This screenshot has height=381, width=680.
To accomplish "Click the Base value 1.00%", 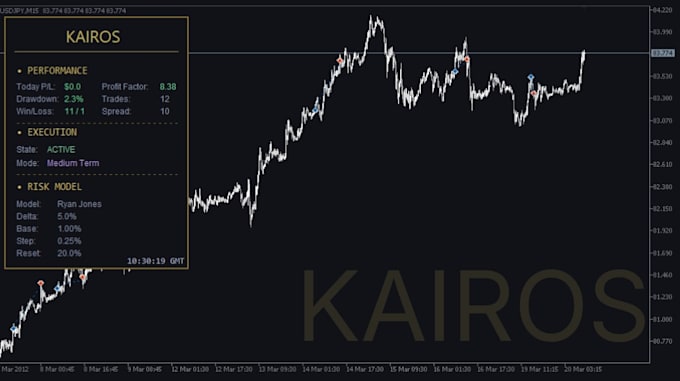I will pyautogui.click(x=69, y=228).
